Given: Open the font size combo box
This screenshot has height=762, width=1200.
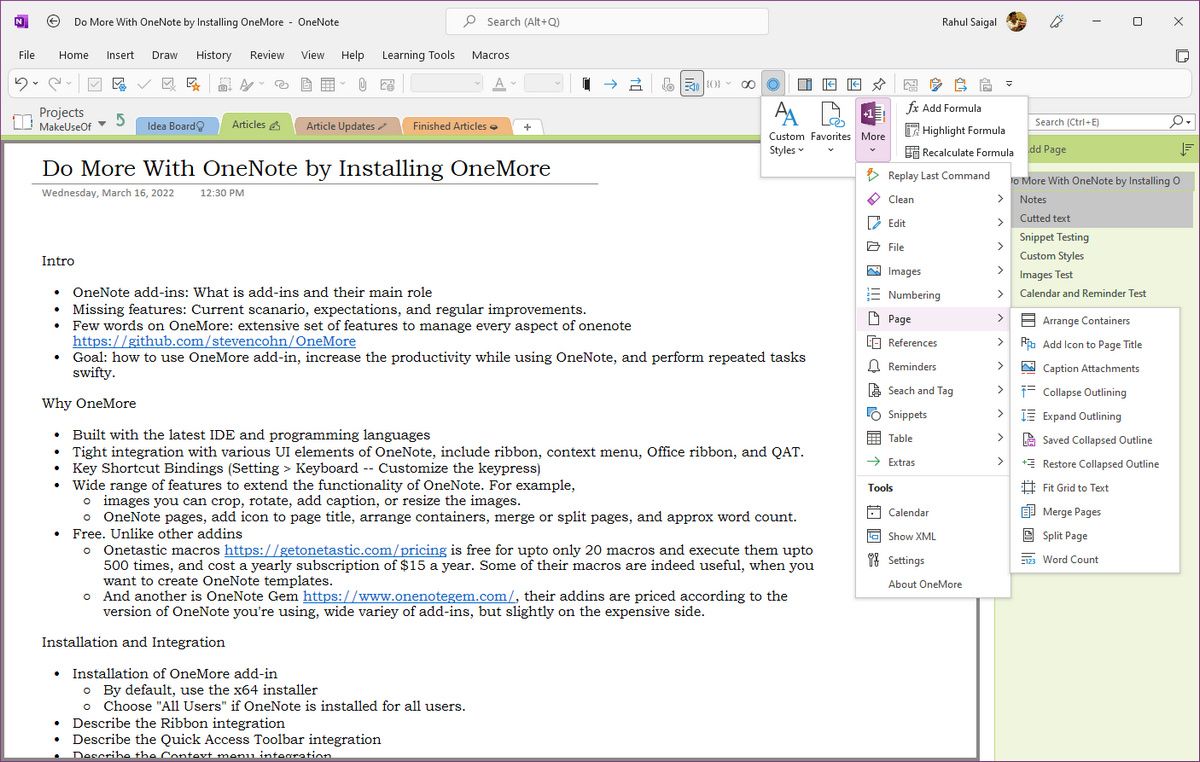Looking at the screenshot, I should 543,84.
